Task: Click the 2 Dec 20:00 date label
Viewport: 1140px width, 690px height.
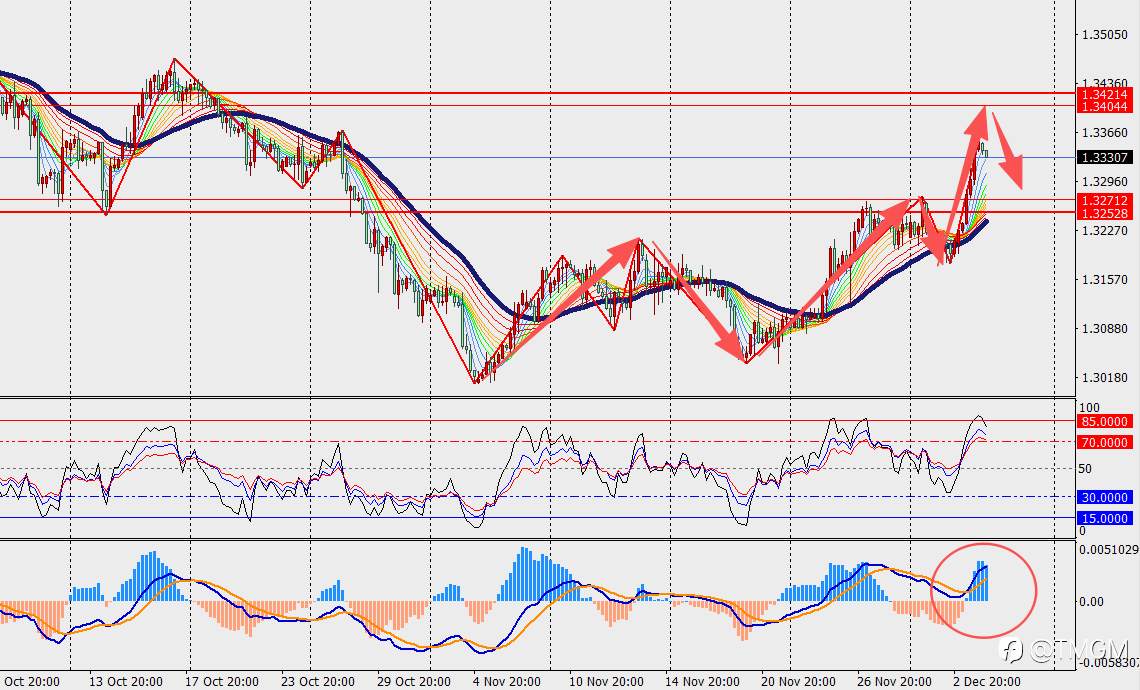Action: [x=987, y=682]
